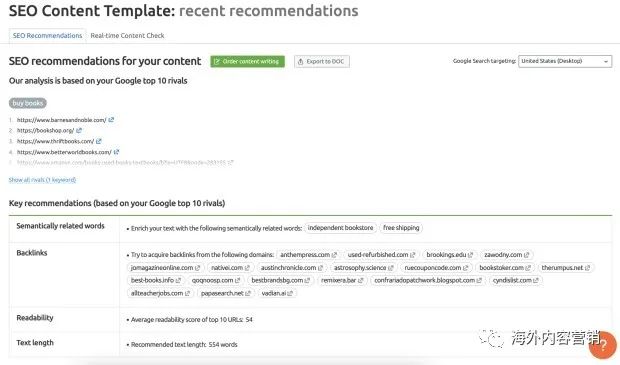Switch to the SEO Recommendations tab
The image size is (620, 365).
(x=47, y=36)
